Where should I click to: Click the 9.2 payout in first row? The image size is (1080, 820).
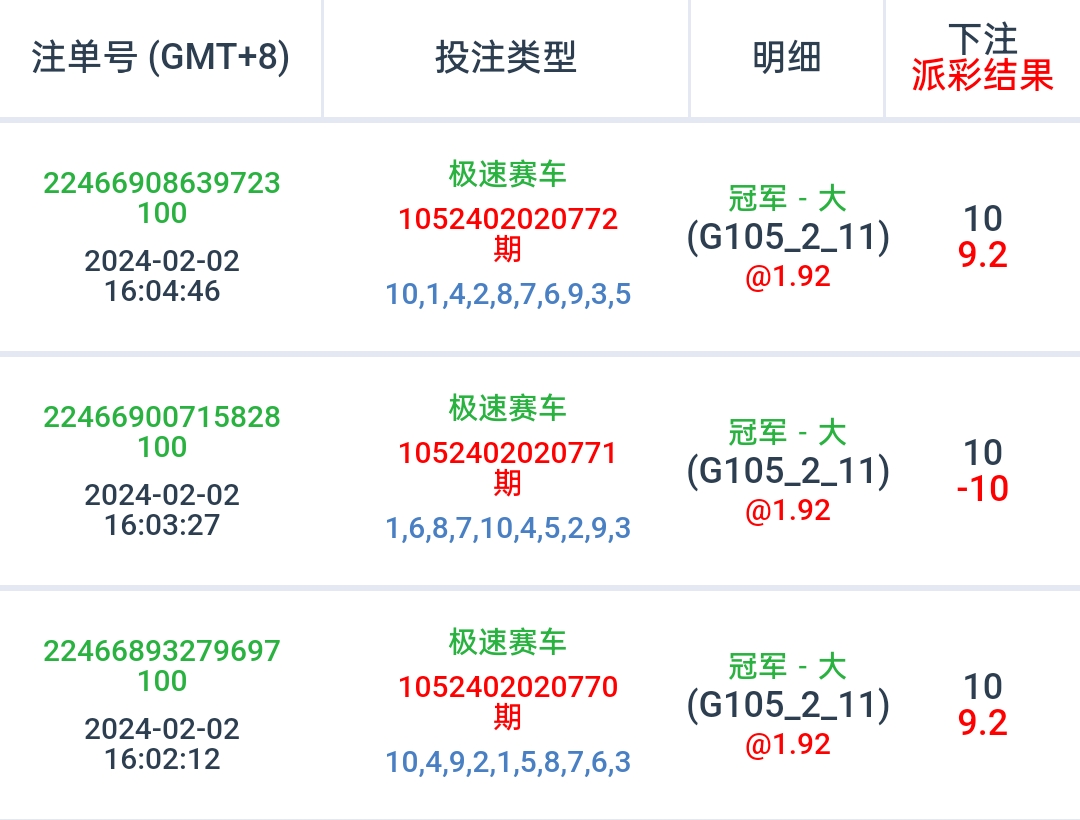982,255
